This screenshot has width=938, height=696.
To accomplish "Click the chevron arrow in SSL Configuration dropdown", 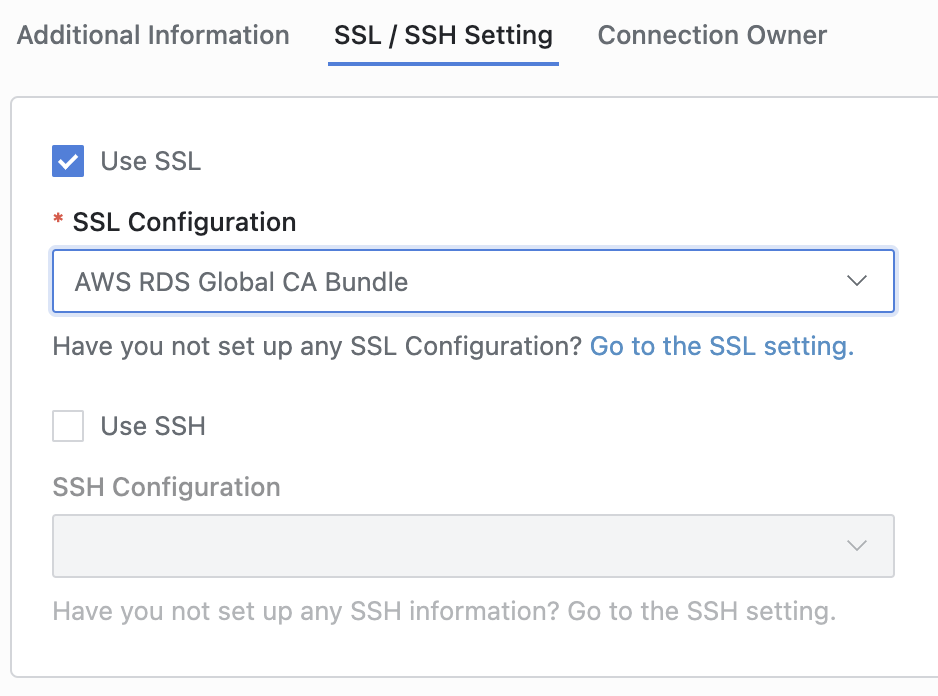I will [x=856, y=281].
